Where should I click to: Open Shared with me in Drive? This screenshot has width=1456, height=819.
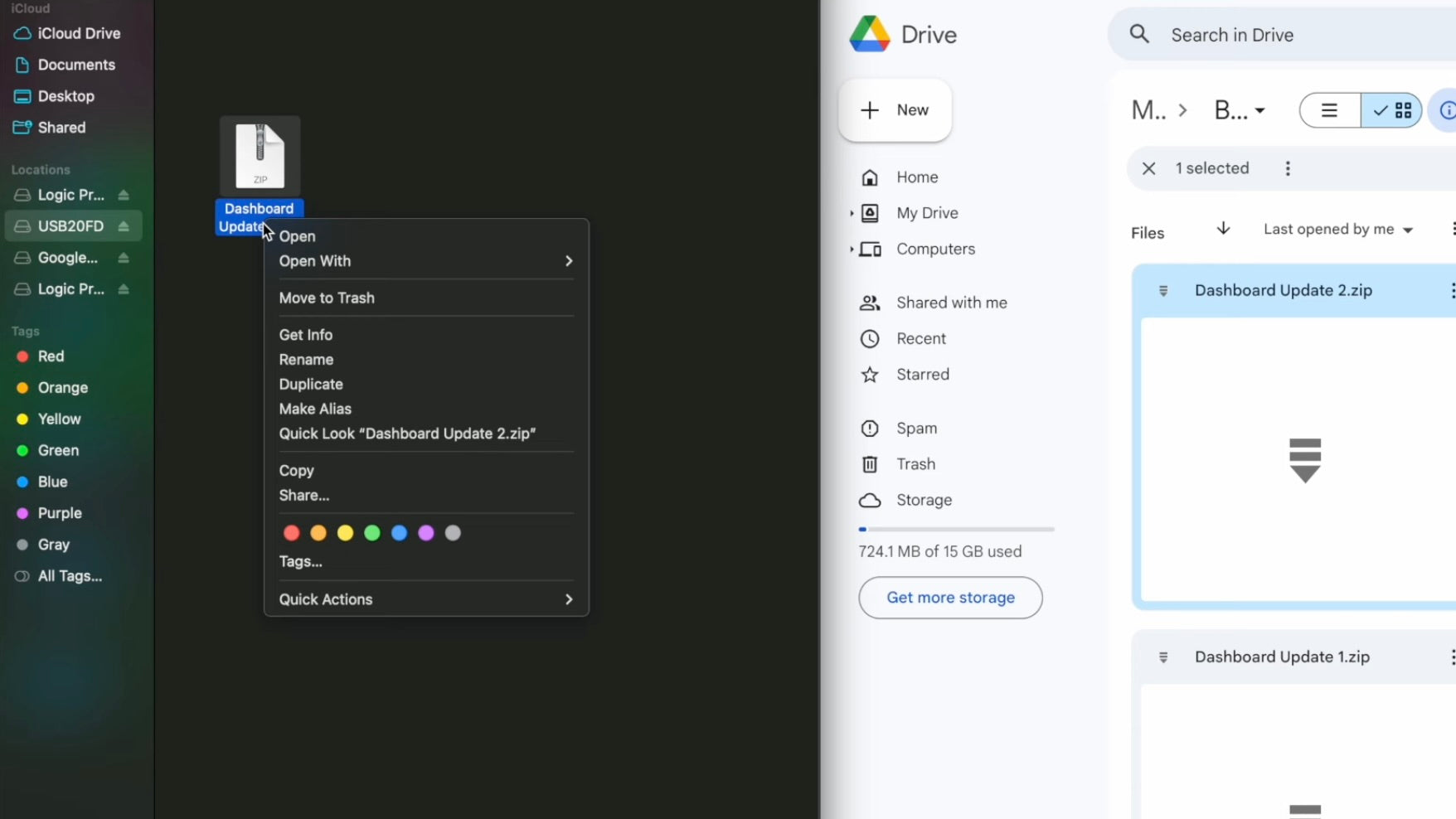pos(951,303)
